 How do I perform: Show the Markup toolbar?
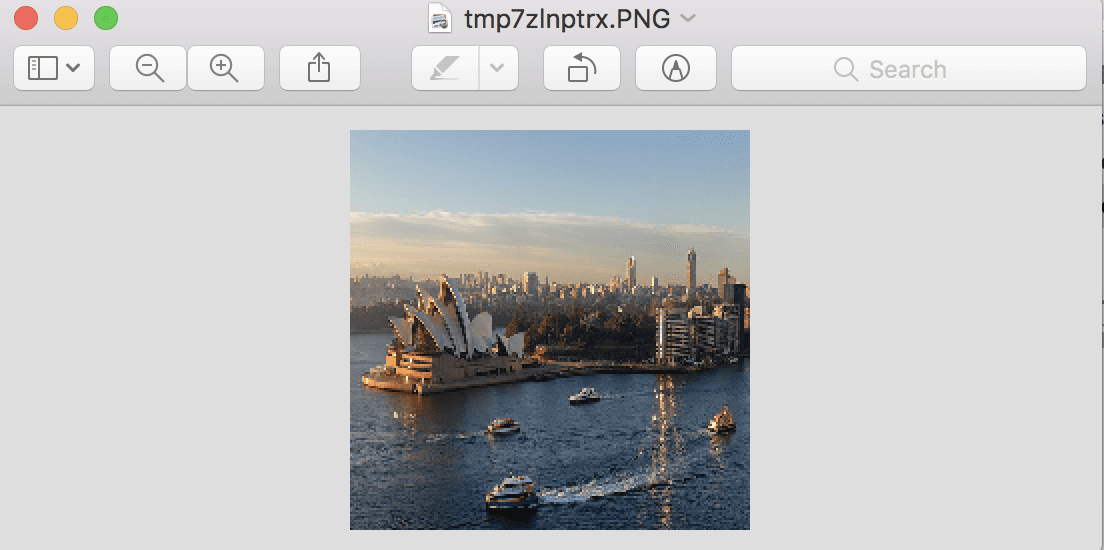pos(676,68)
